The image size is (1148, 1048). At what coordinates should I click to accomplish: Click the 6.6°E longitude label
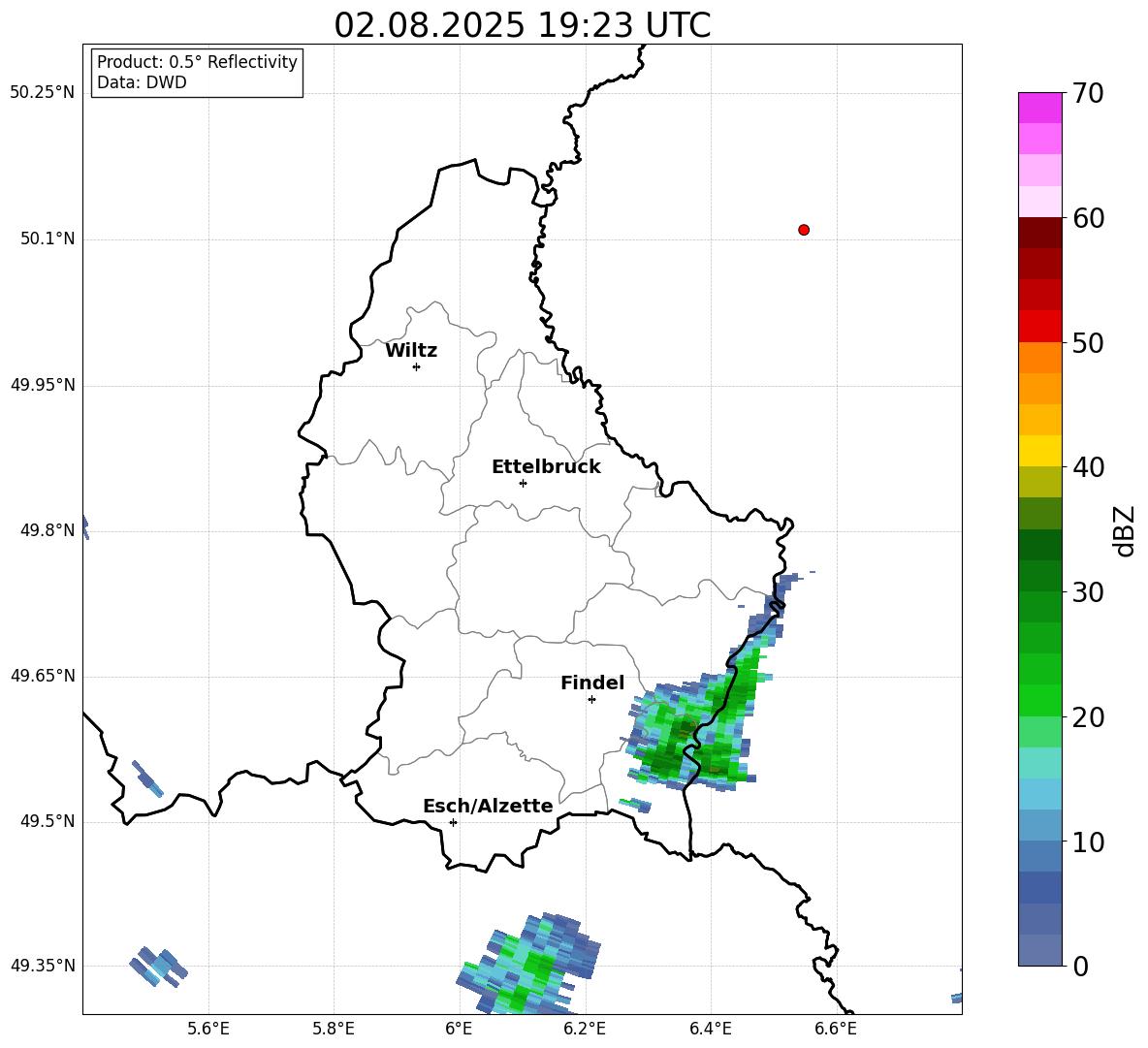(836, 1030)
